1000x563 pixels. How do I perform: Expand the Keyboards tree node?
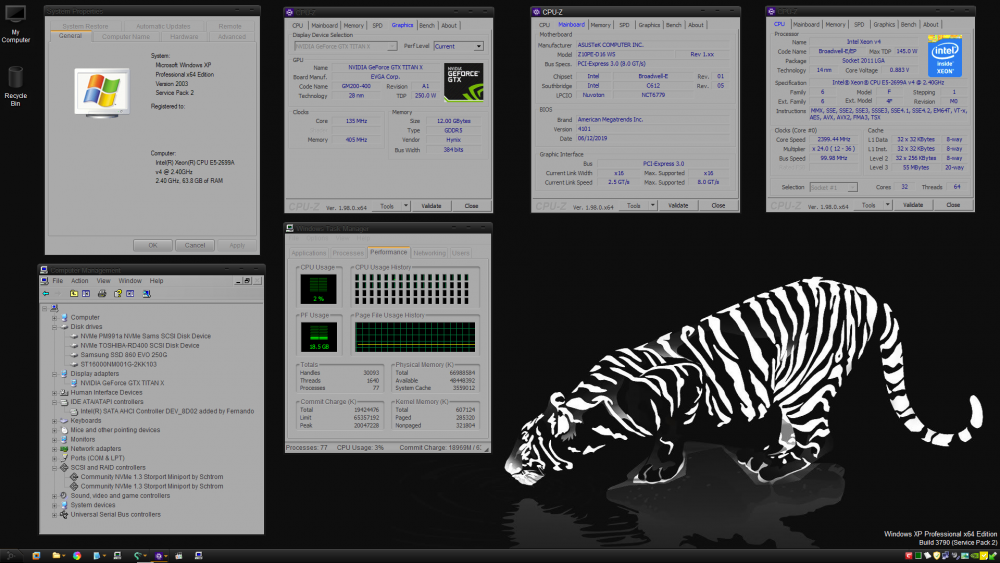click(x=53, y=421)
